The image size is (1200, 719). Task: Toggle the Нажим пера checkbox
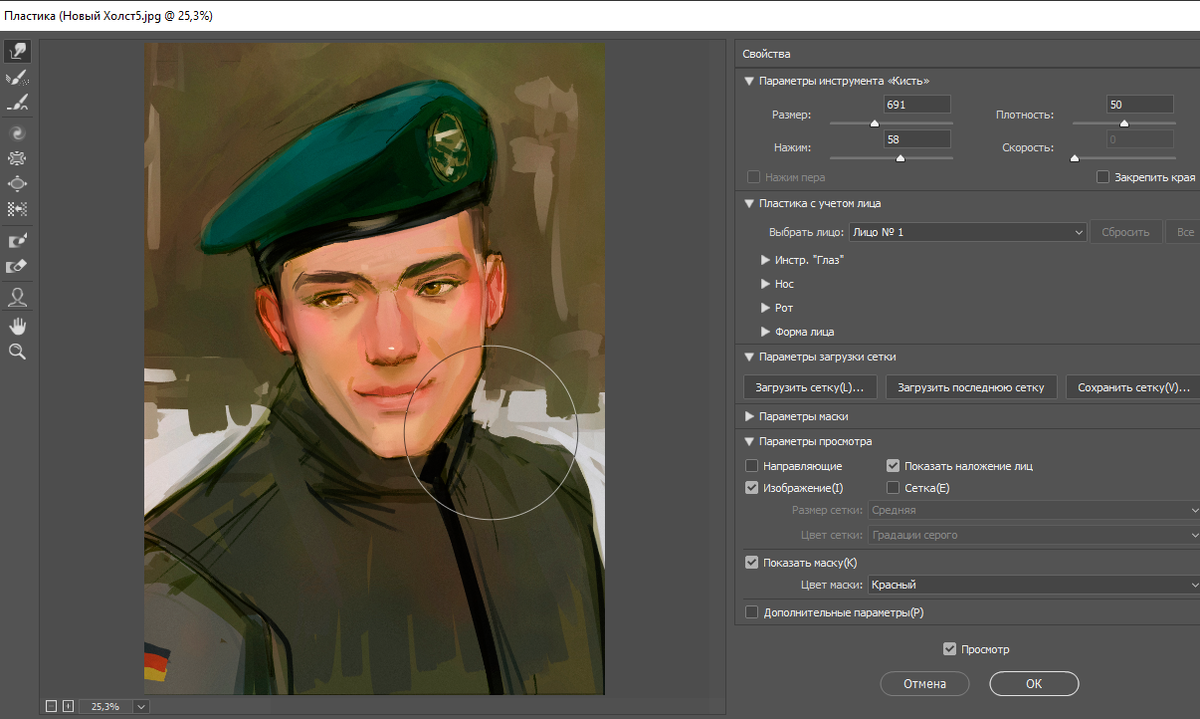point(754,177)
